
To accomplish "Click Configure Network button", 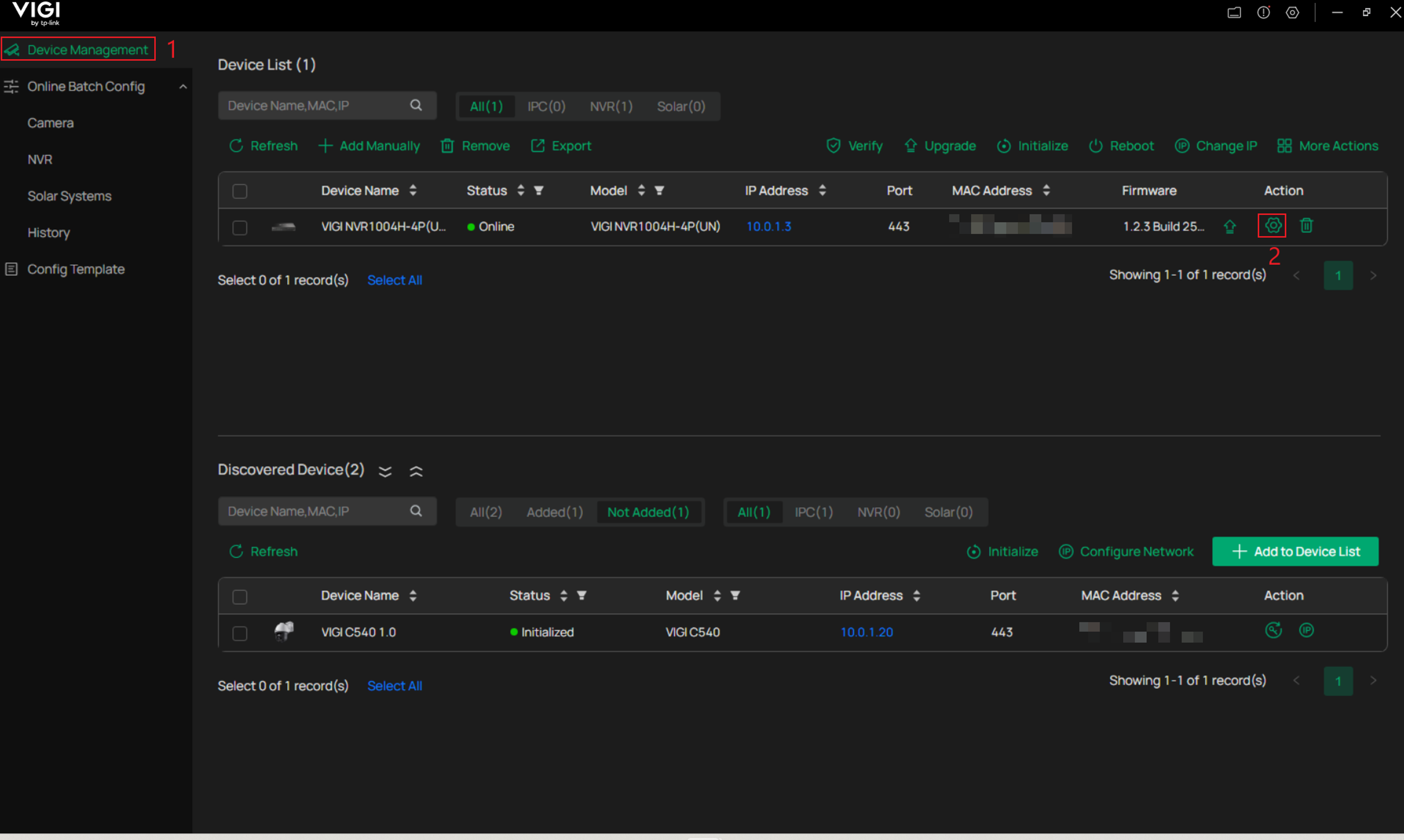I will [1126, 551].
